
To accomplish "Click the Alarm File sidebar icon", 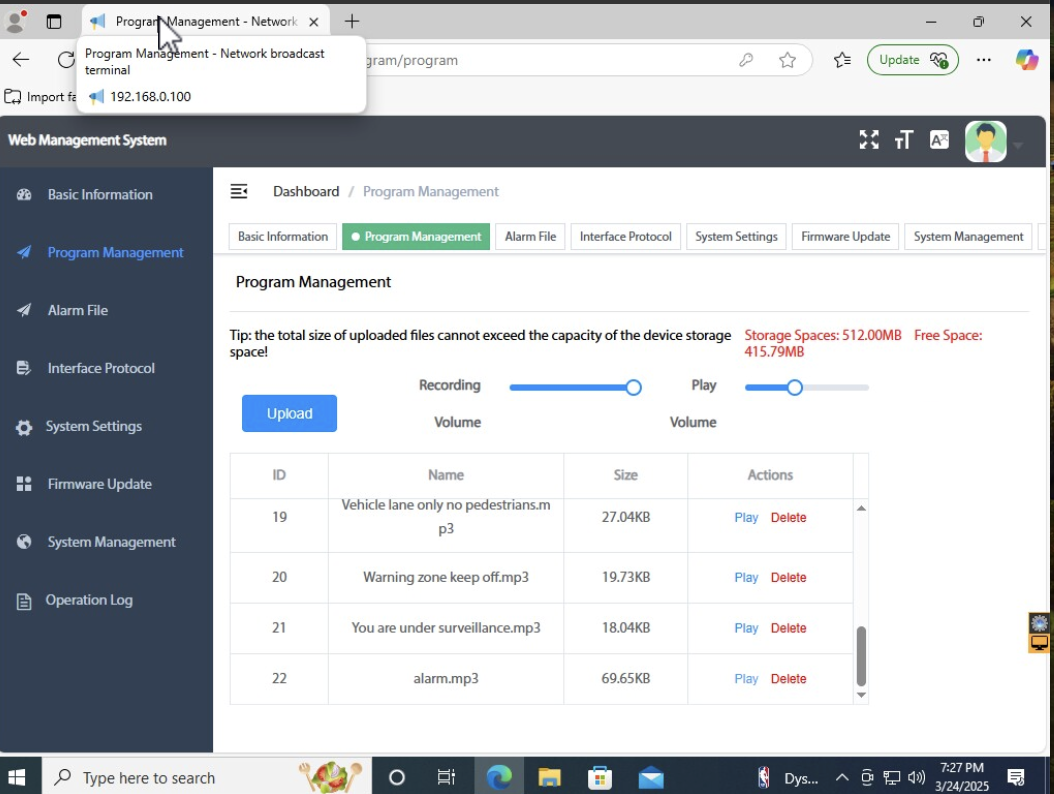I will pos(24,310).
